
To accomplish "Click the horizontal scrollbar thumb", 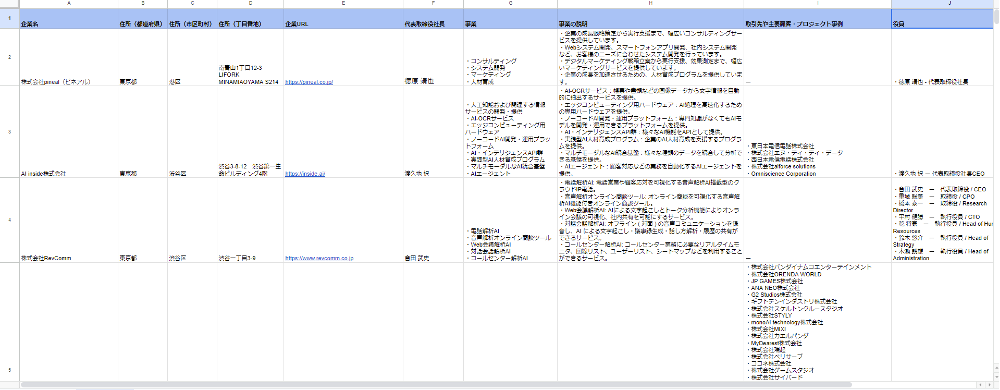I will click(436, 385).
